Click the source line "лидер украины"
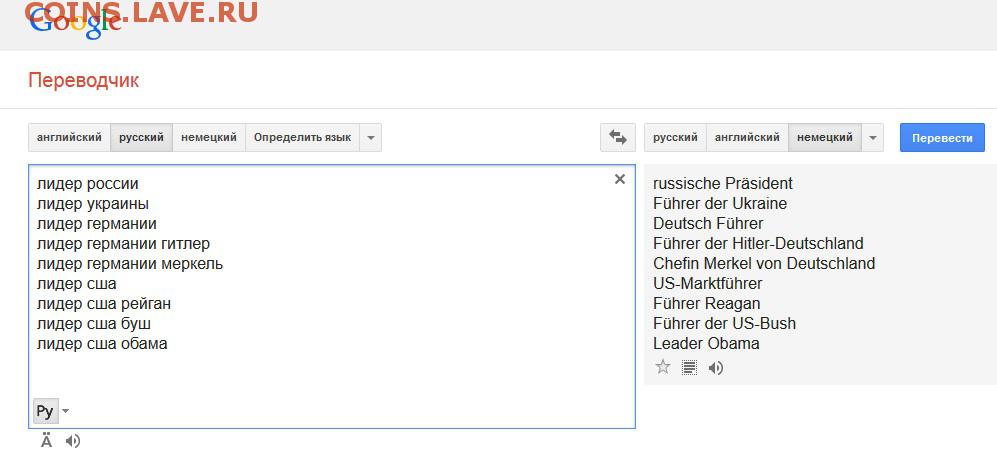 point(93,204)
